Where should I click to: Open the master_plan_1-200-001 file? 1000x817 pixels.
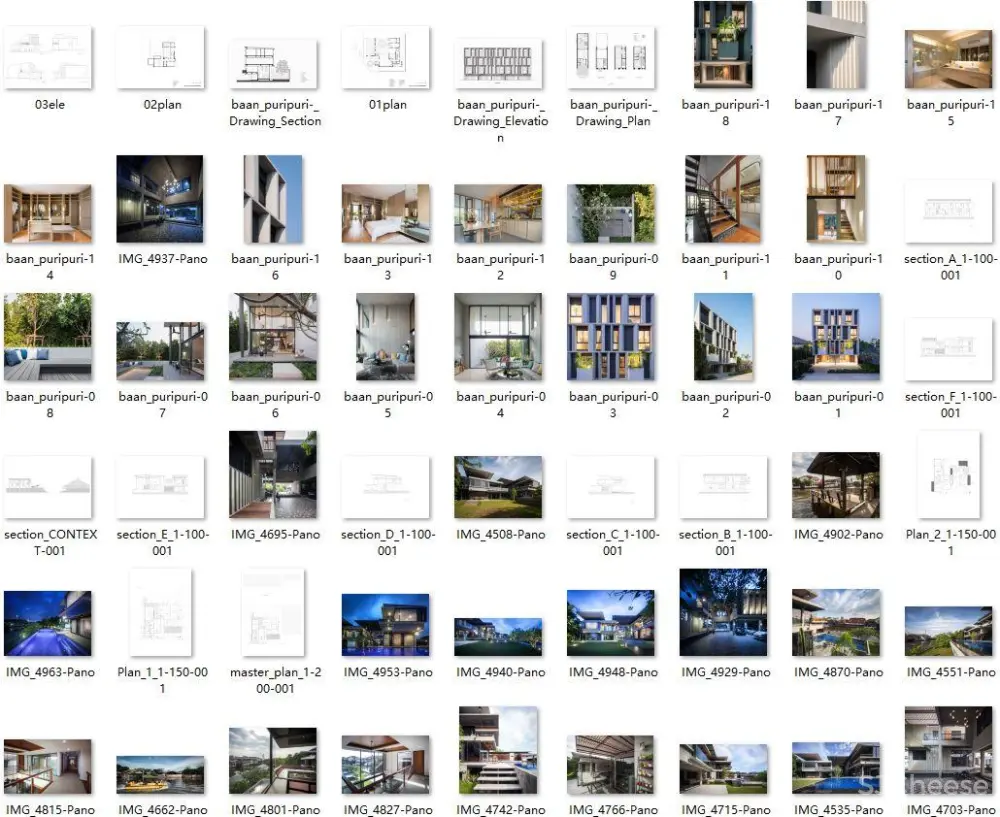[x=273, y=613]
